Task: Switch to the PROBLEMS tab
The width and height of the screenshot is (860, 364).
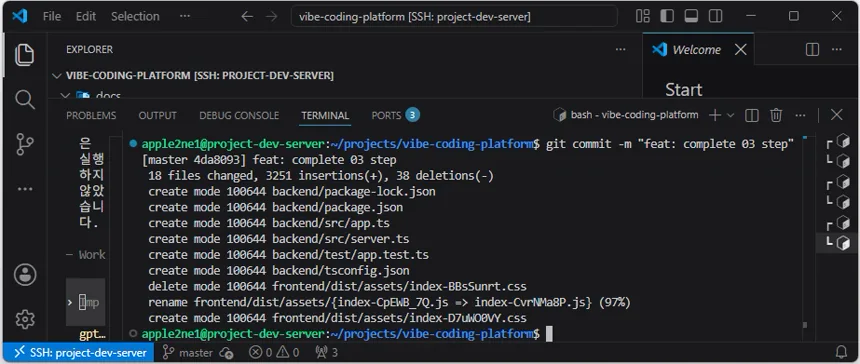Action: coord(91,116)
